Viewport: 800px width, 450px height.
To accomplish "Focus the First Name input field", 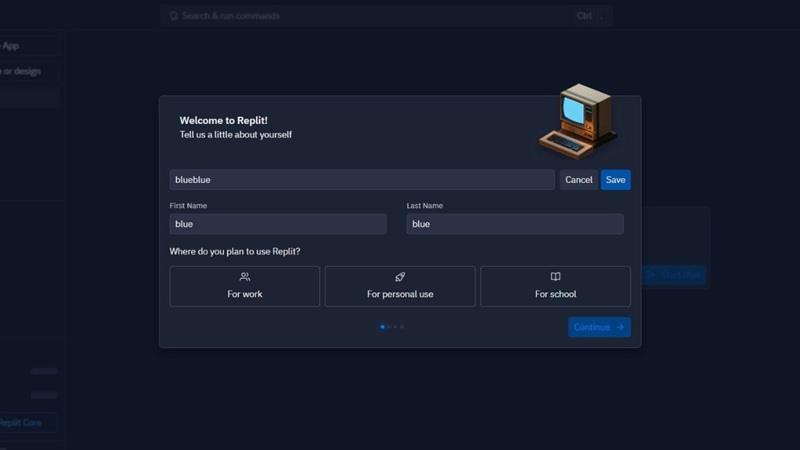I will coord(278,224).
